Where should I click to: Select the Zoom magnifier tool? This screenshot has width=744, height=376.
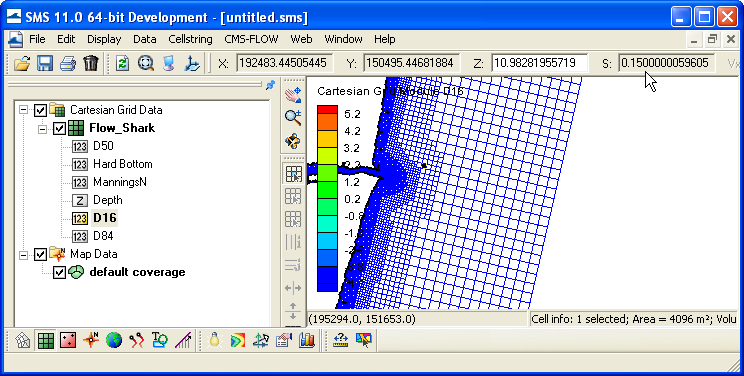293,117
